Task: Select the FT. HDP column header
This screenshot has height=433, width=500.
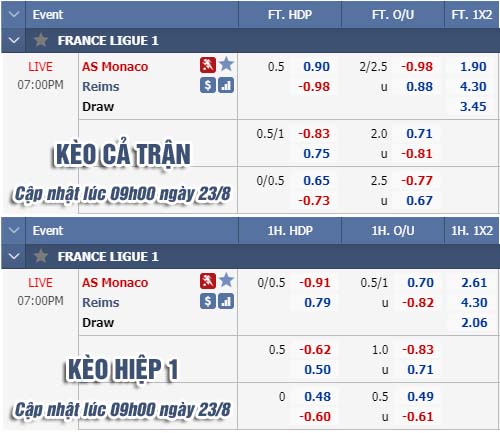Action: 290,15
